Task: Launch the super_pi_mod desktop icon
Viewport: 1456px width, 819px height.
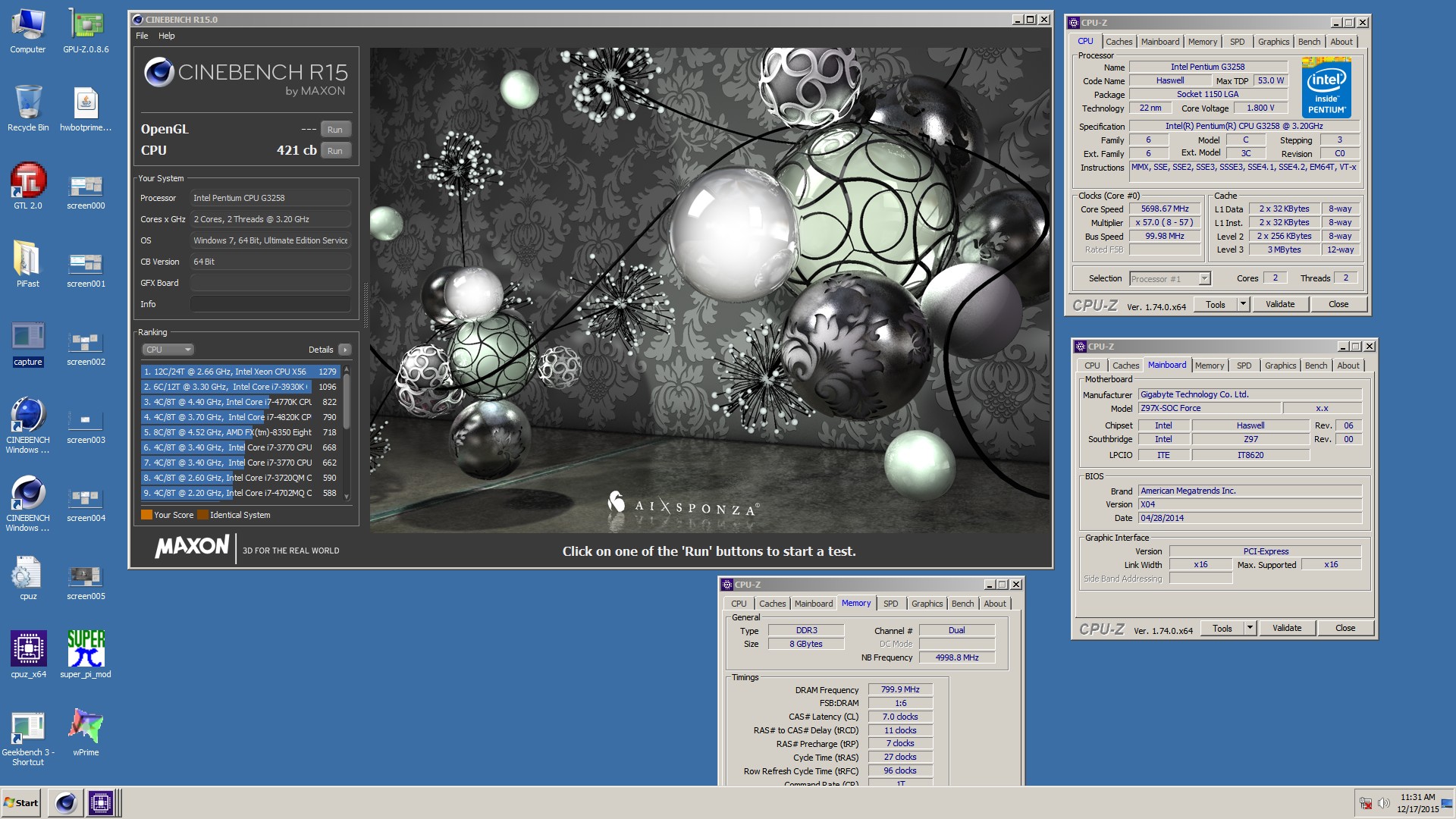Action: pos(86,655)
